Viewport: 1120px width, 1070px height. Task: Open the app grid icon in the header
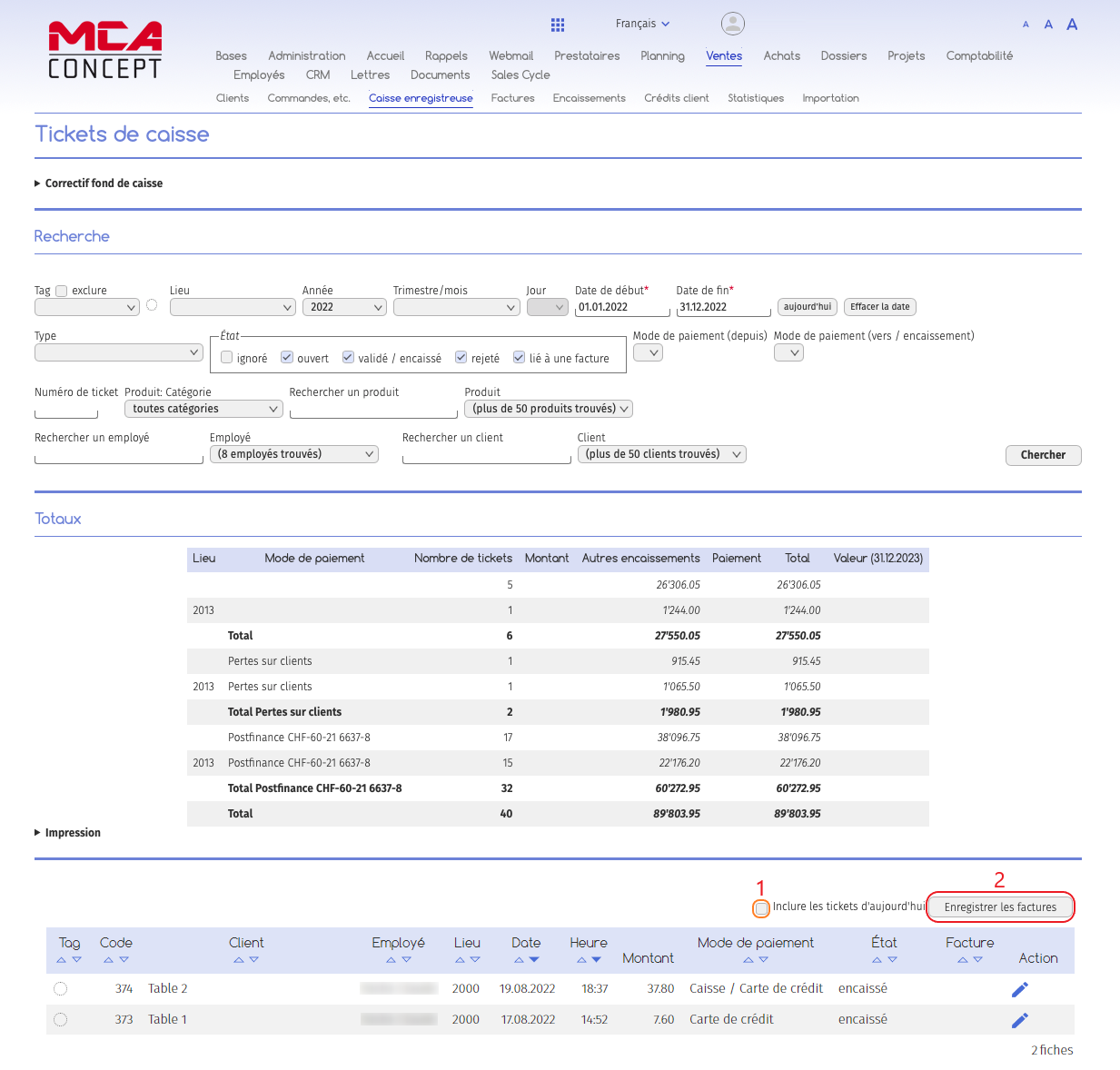[557, 25]
